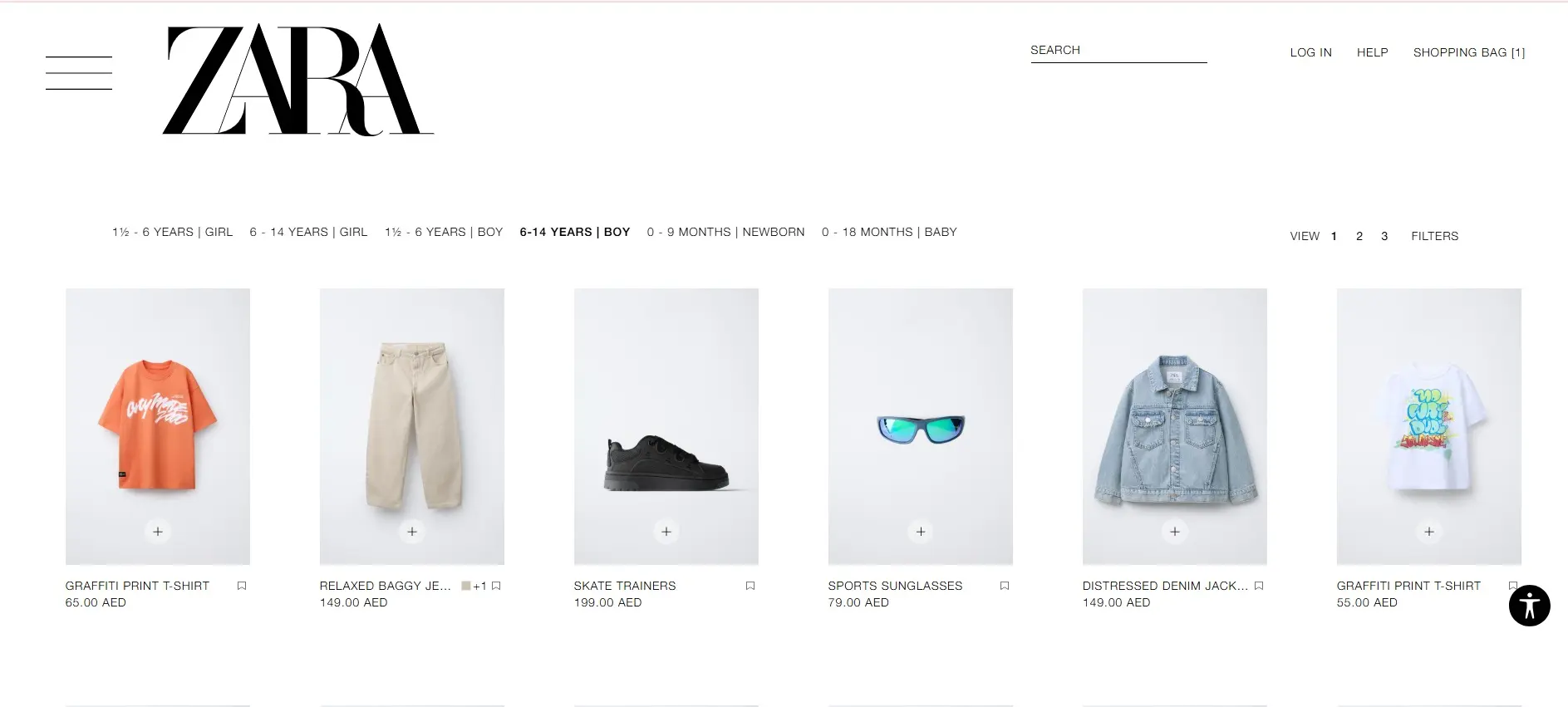Switch to view option 3

click(1384, 236)
